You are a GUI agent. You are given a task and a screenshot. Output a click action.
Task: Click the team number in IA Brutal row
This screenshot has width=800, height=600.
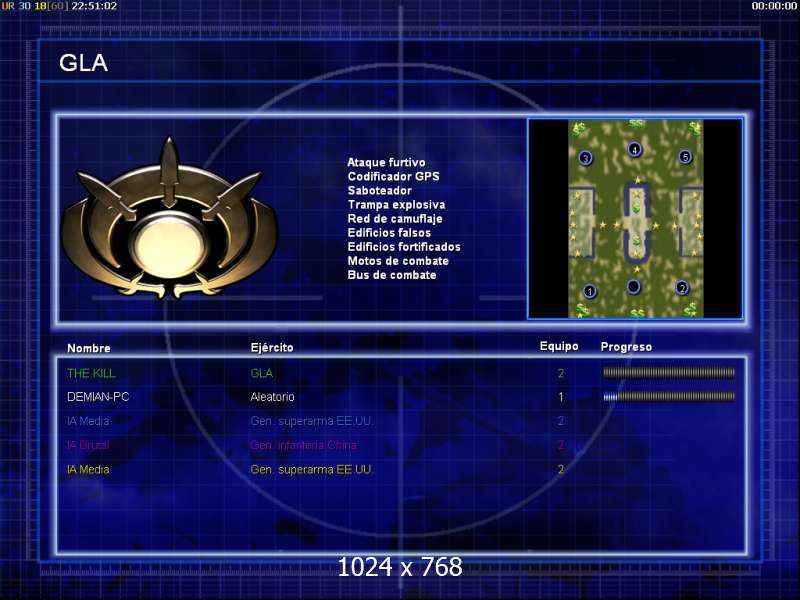(561, 445)
